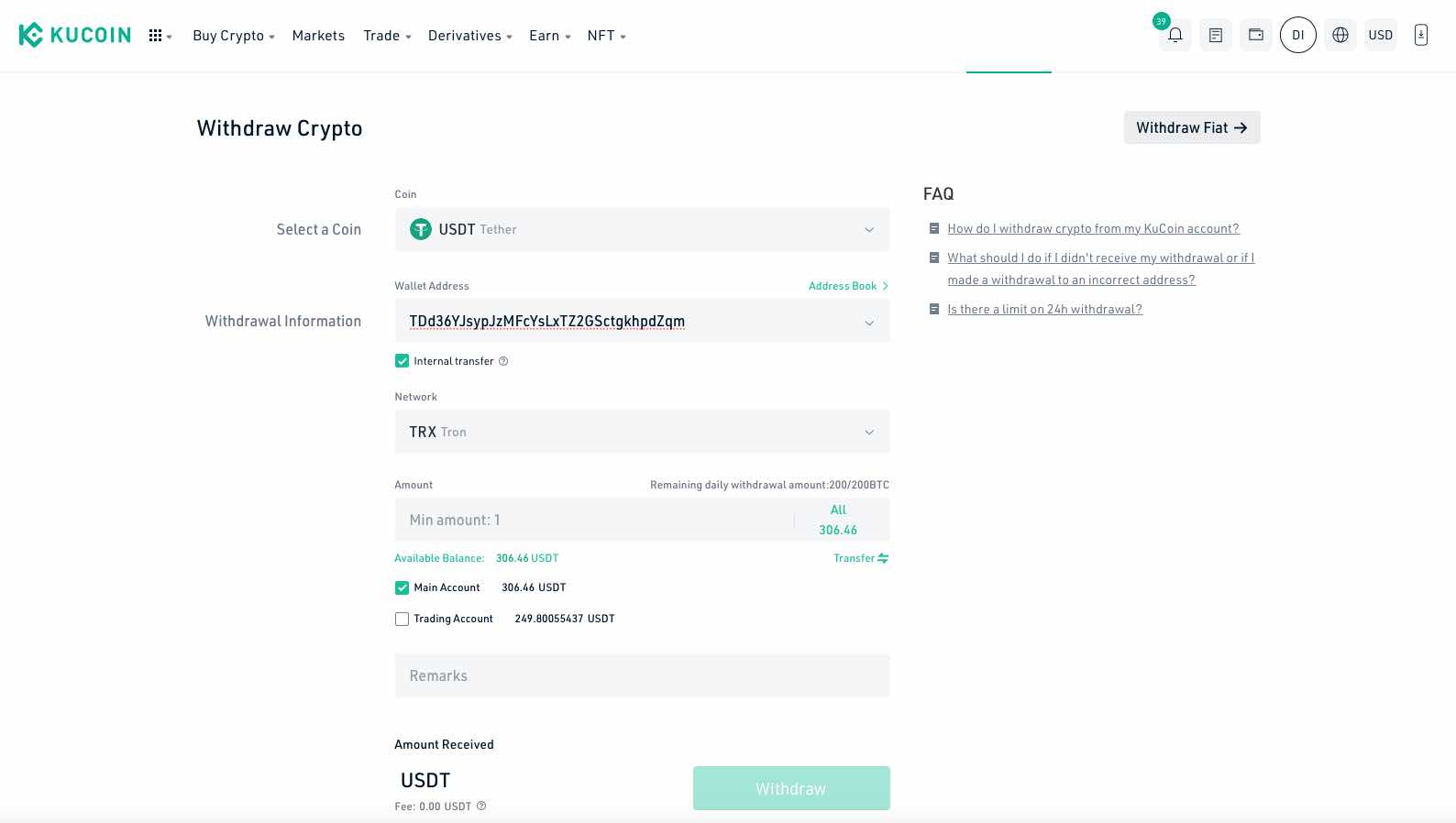Screen dimensions: 1456x823
Task: Click the document icon beside first FAQ
Action: click(934, 228)
